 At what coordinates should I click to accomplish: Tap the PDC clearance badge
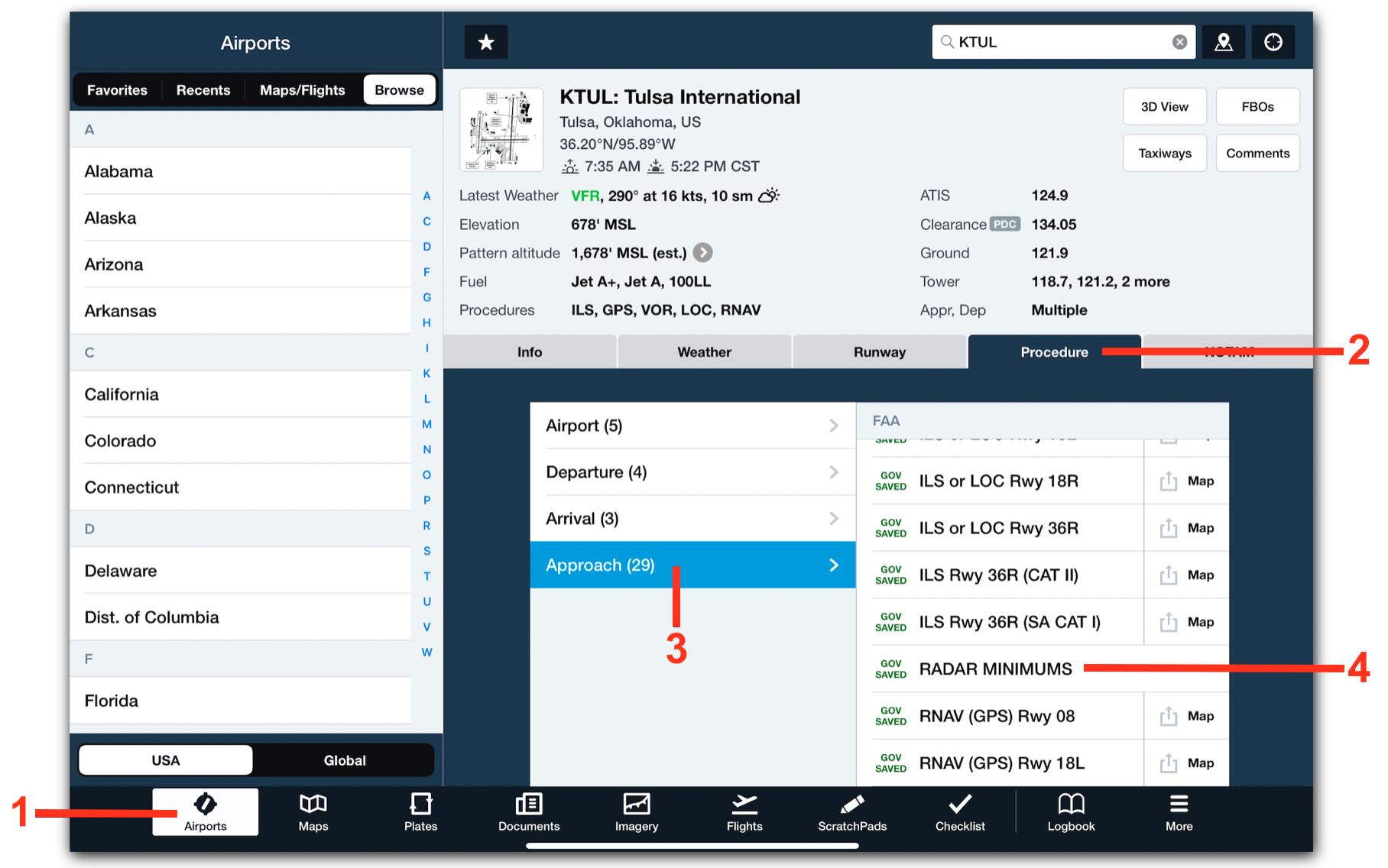1005,224
